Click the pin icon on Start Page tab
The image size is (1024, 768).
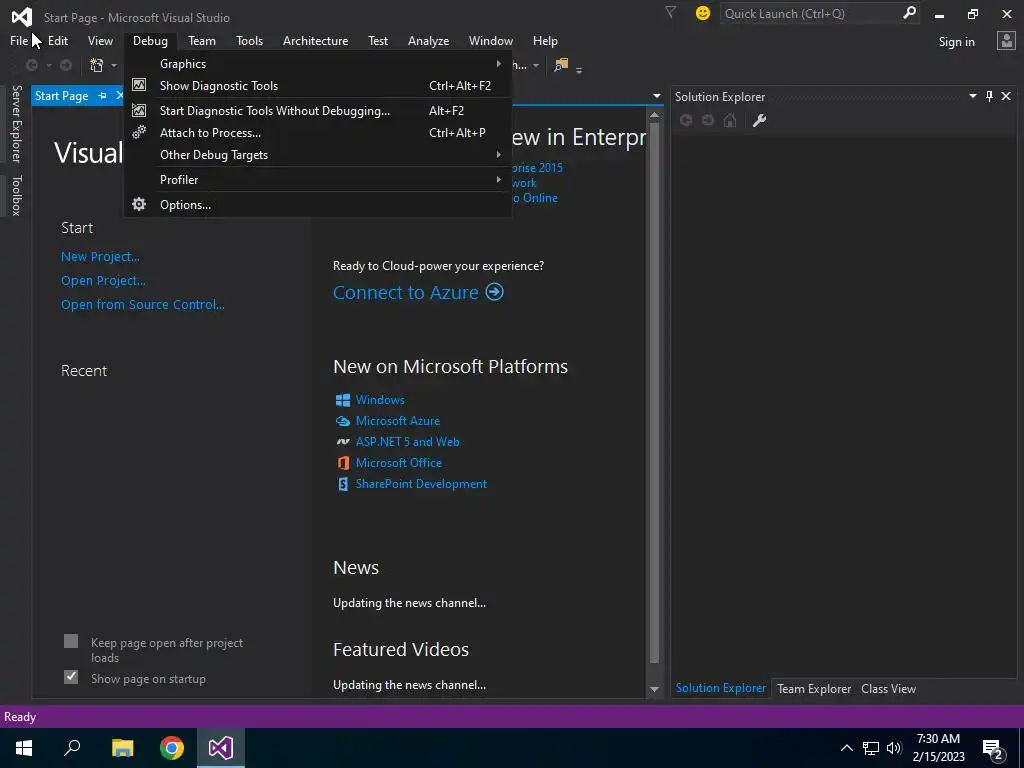coord(102,96)
